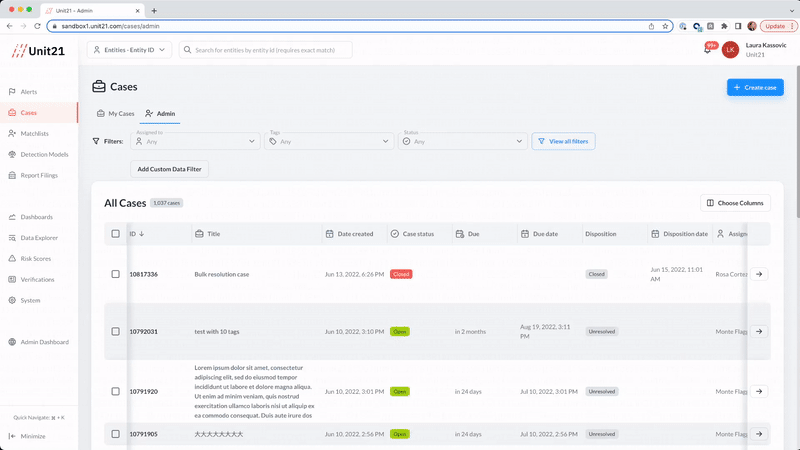Screen dimensions: 800x450
Task: Open row arrow for case 10791920
Action: (x=759, y=391)
